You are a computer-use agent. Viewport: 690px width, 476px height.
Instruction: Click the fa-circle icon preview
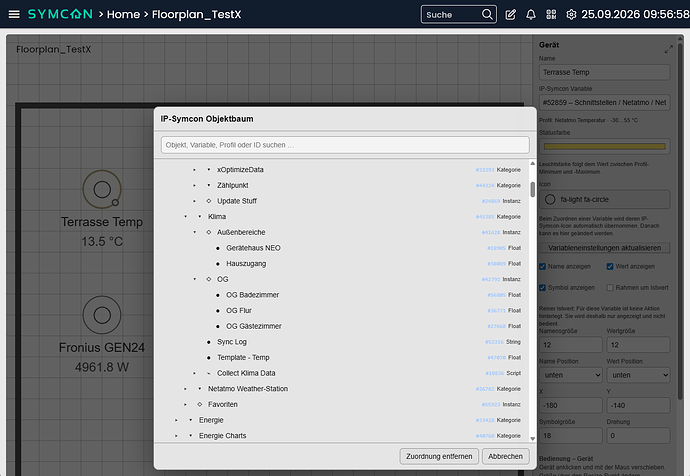click(x=550, y=199)
